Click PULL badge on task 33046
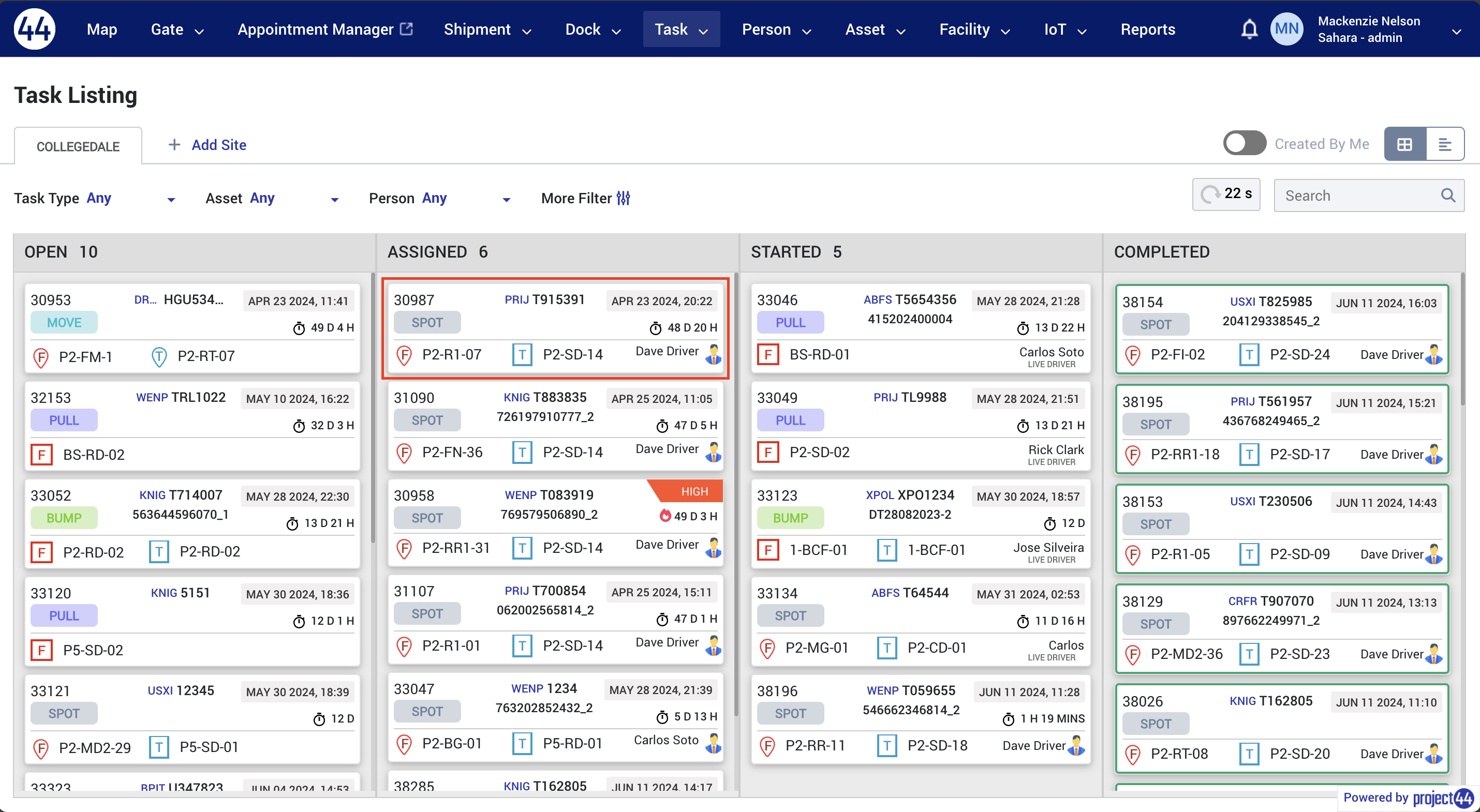Viewport: 1480px width, 812px height. 791,323
